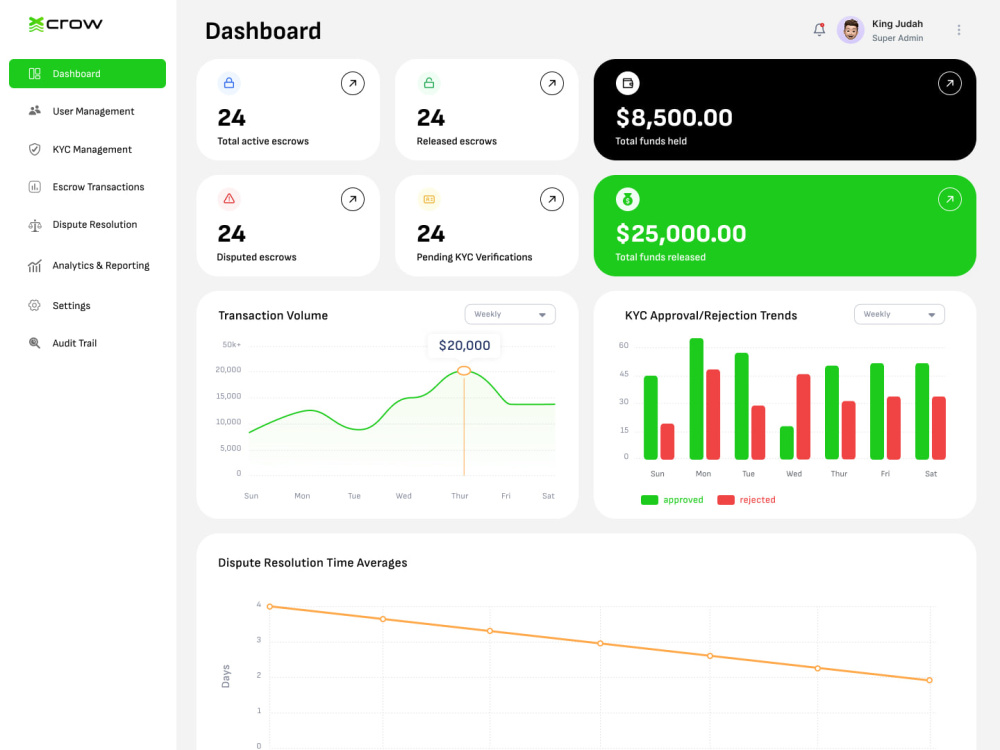Click the Thursday peak marker on volume chart

point(464,371)
